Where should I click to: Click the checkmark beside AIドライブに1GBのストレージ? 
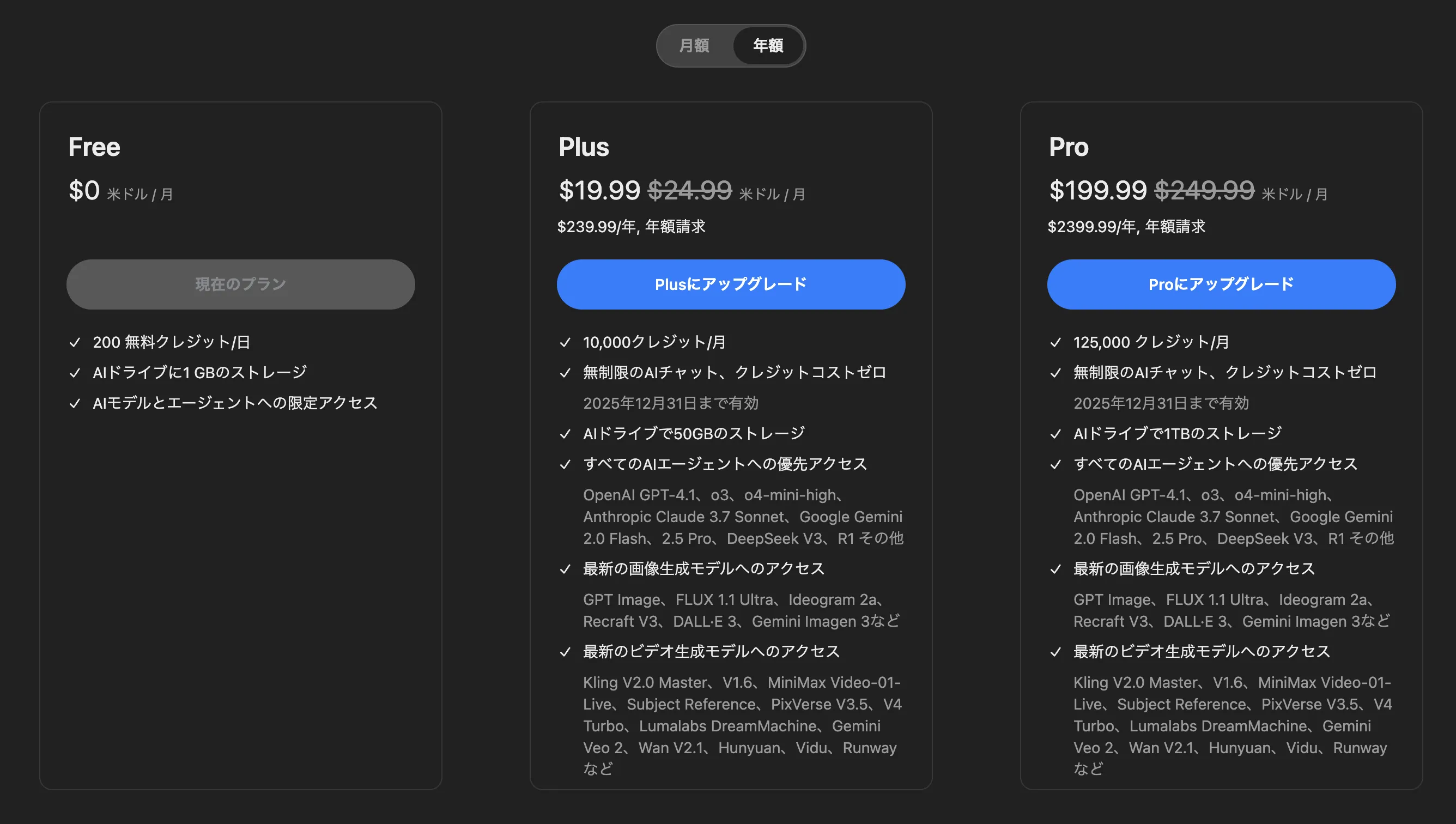point(75,372)
